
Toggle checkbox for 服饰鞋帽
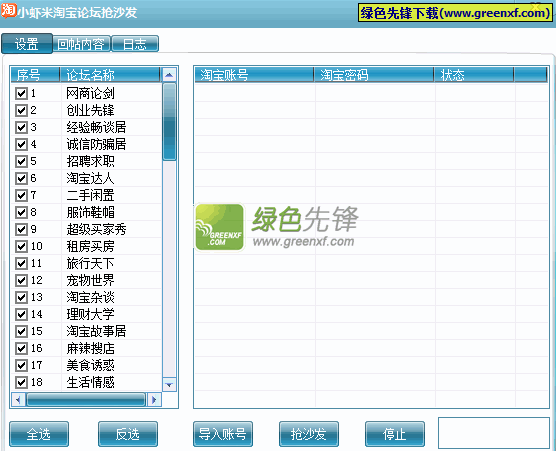click(21, 213)
